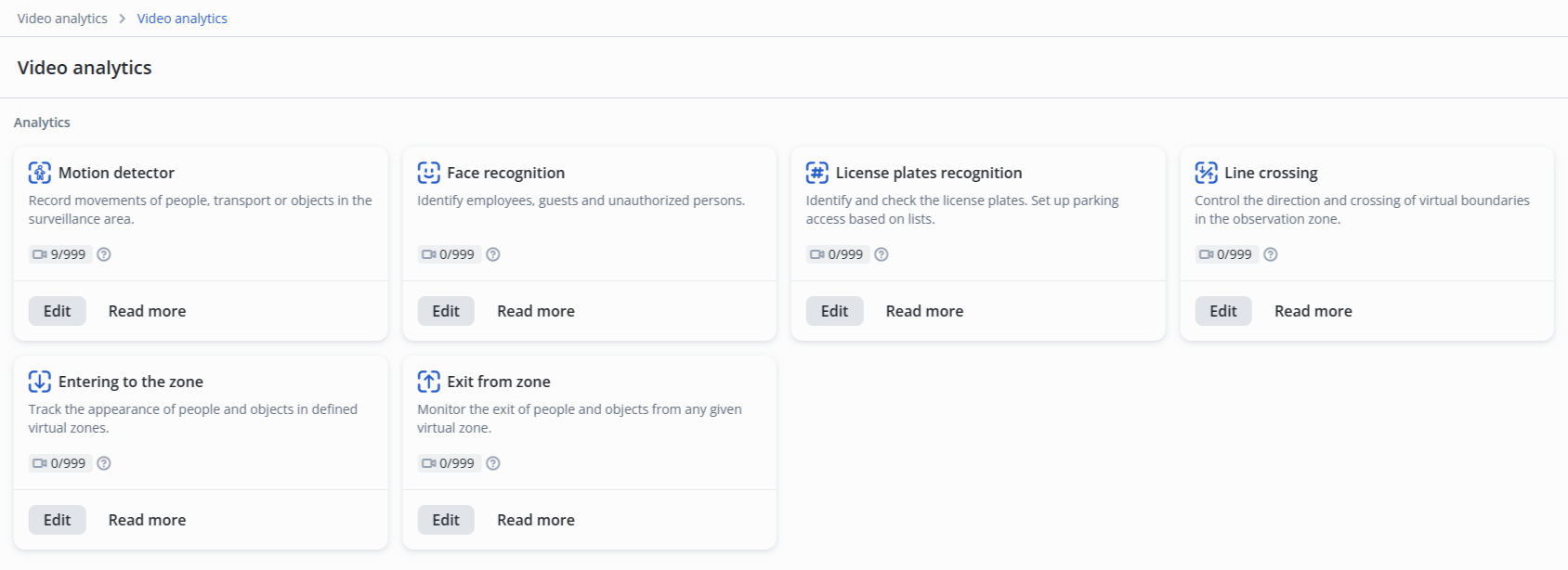
Task: Read more about Line crossing
Action: (1313, 311)
